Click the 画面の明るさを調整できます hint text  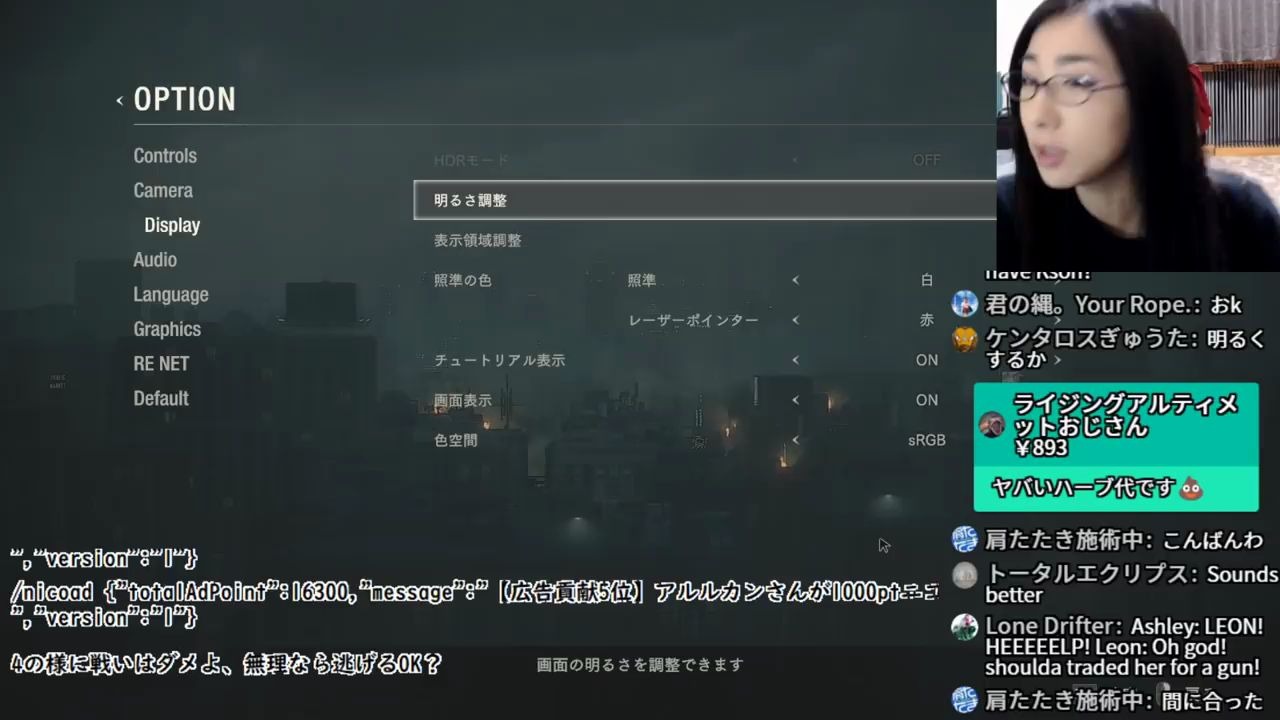coord(640,665)
